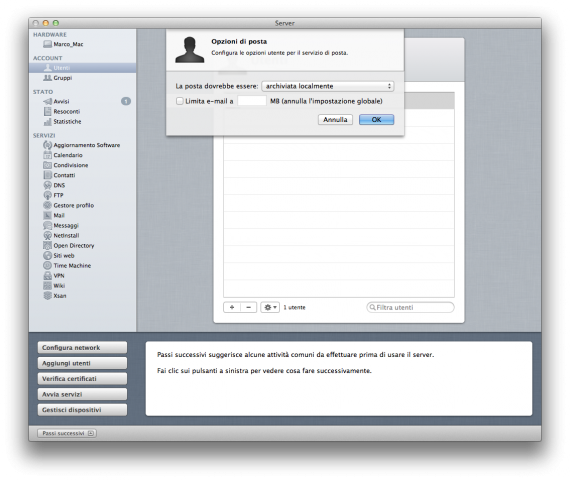
Task: Click the remove user minus button
Action: pos(249,308)
